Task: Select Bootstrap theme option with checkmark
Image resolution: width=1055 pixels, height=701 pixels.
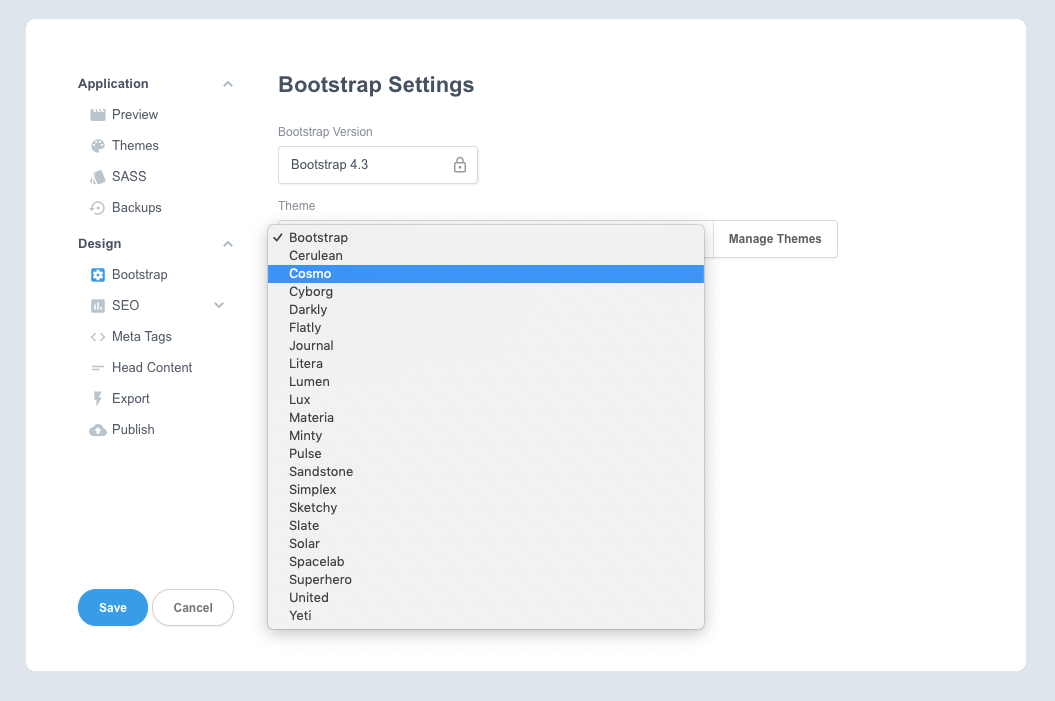Action: [486, 237]
